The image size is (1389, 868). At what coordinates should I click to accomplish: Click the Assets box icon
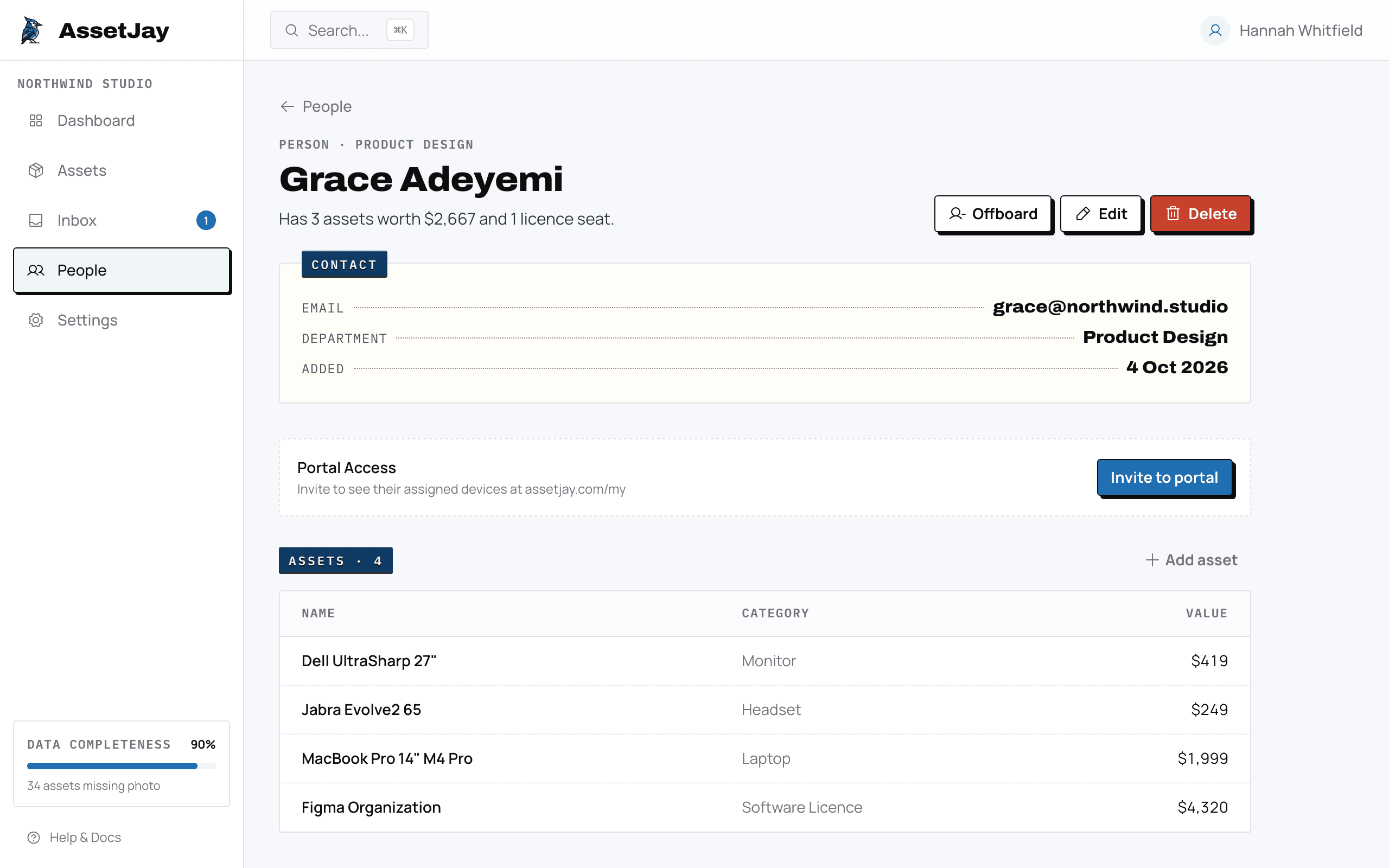36,170
